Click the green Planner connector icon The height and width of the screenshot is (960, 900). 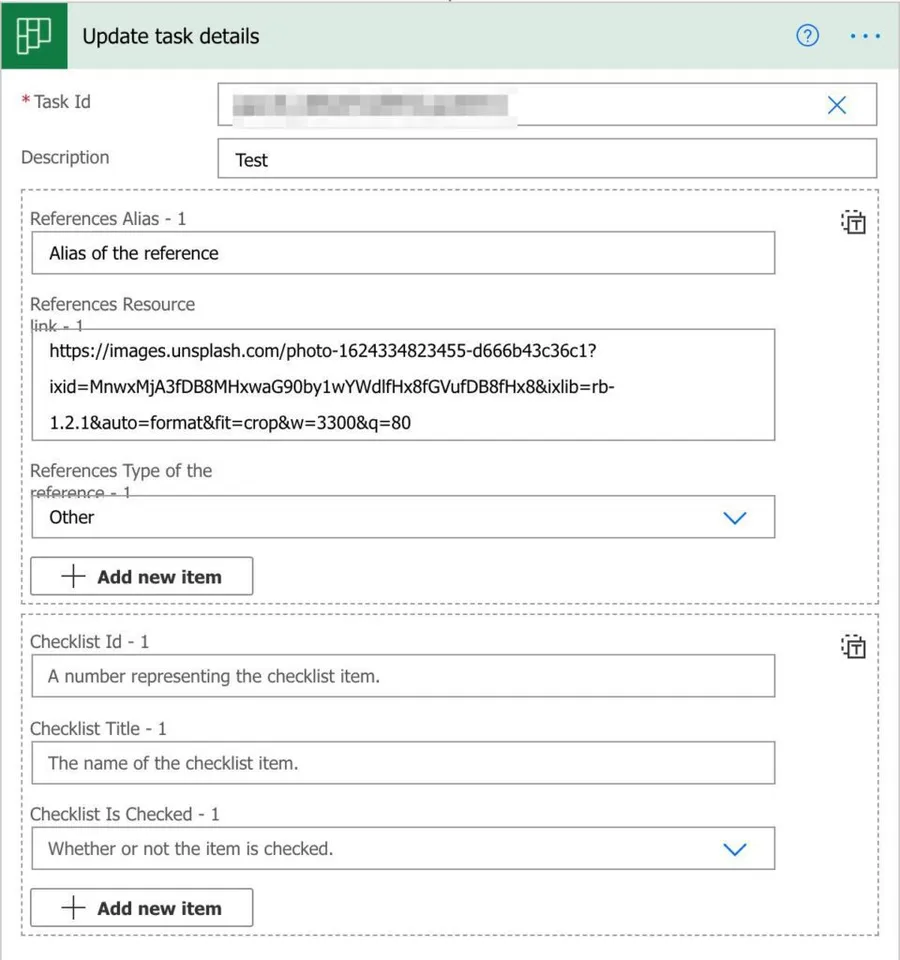pos(33,37)
